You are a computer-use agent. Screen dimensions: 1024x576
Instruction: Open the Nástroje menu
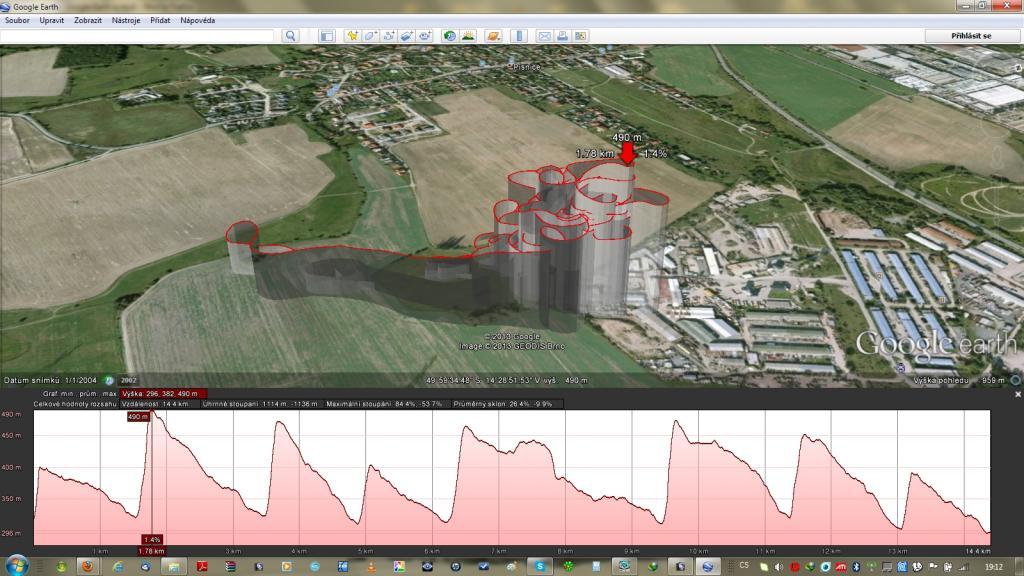pos(125,20)
